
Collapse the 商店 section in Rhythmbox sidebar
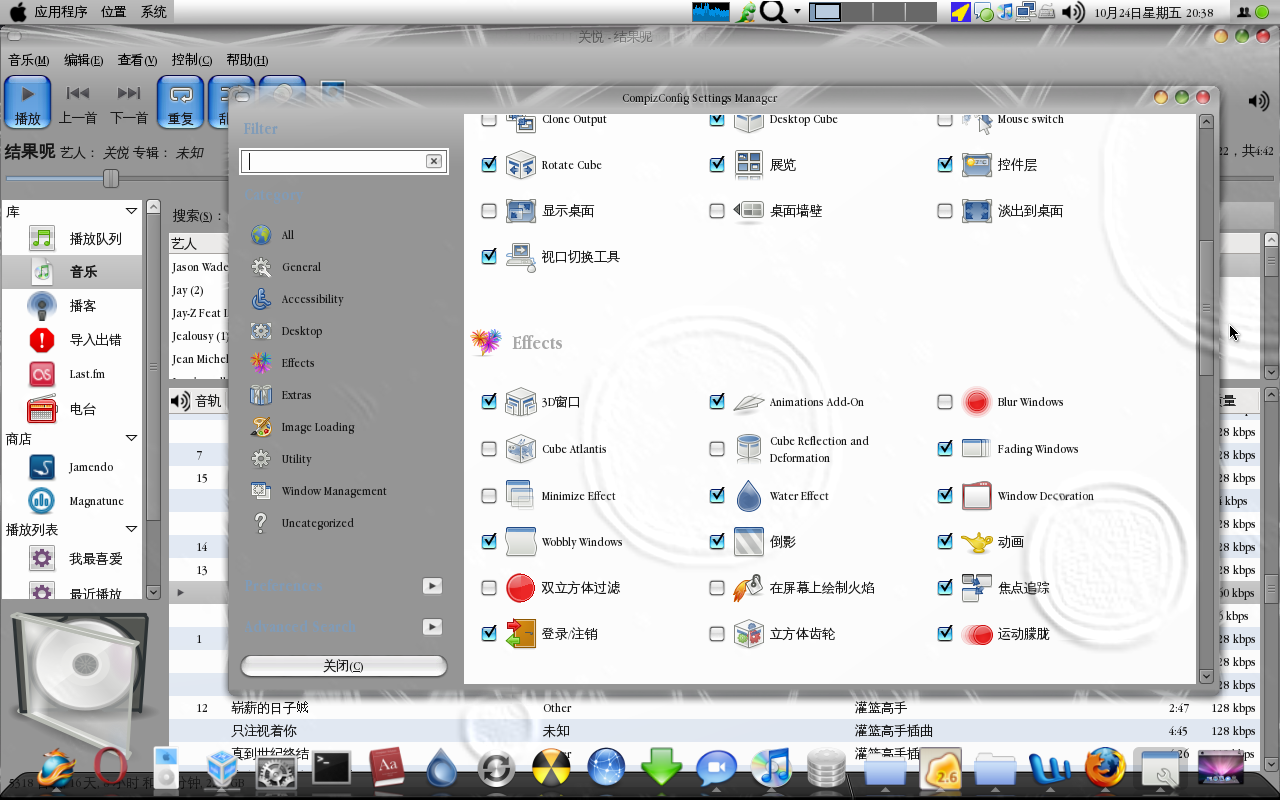(x=131, y=439)
